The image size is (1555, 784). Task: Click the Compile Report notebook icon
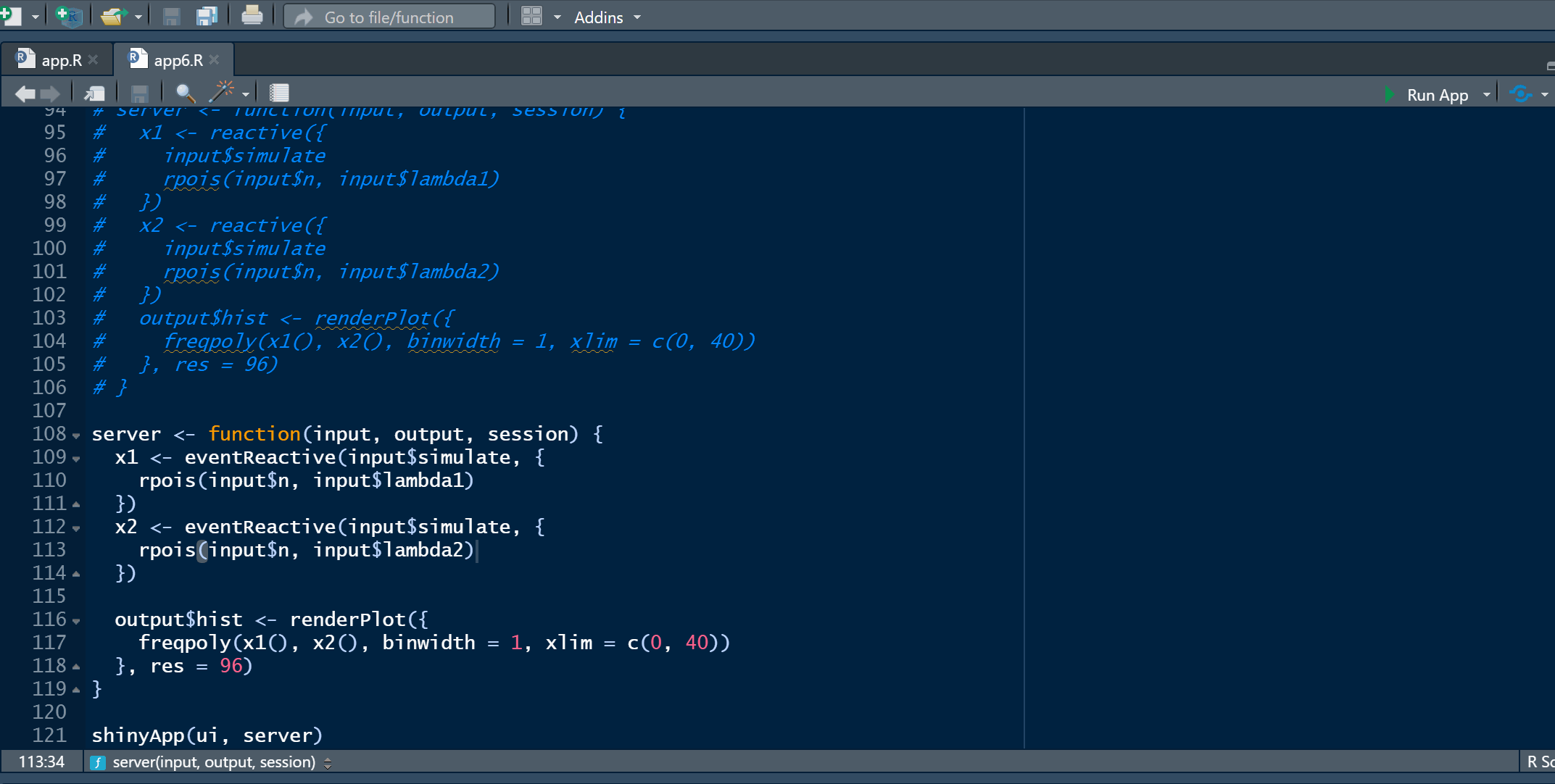click(x=279, y=93)
